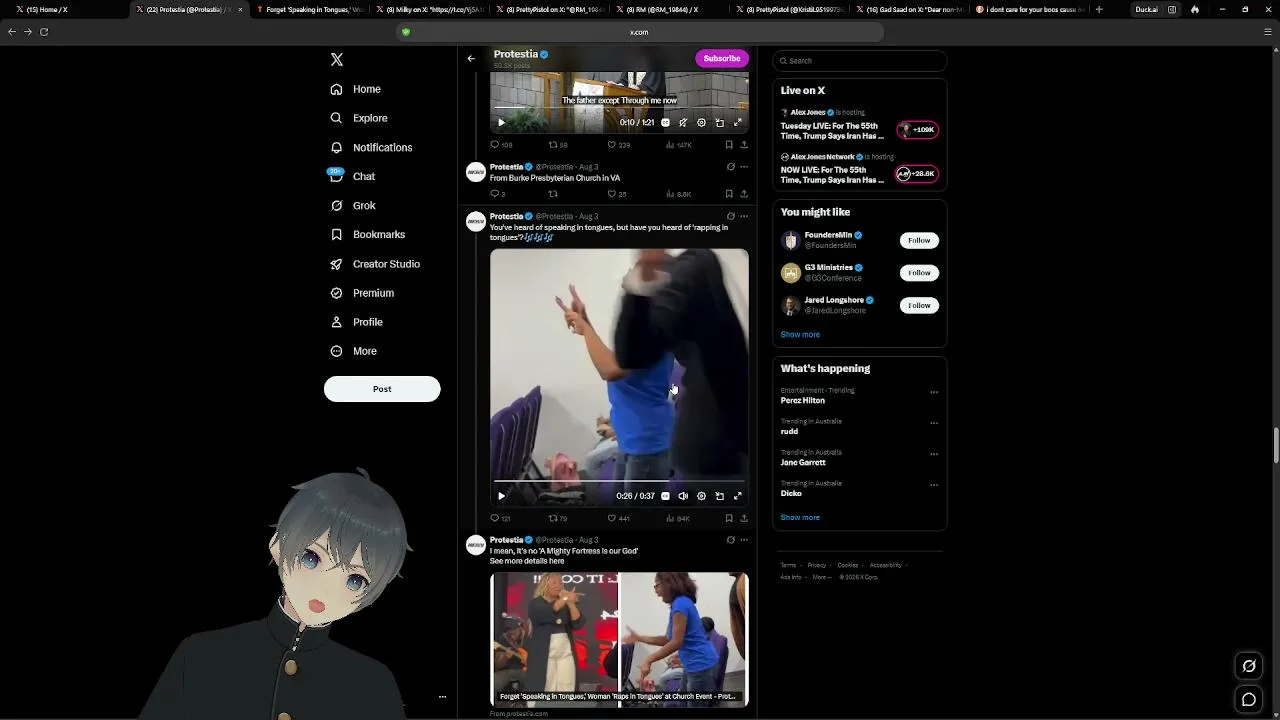Open Profile in the sidebar

pyautogui.click(x=357, y=322)
